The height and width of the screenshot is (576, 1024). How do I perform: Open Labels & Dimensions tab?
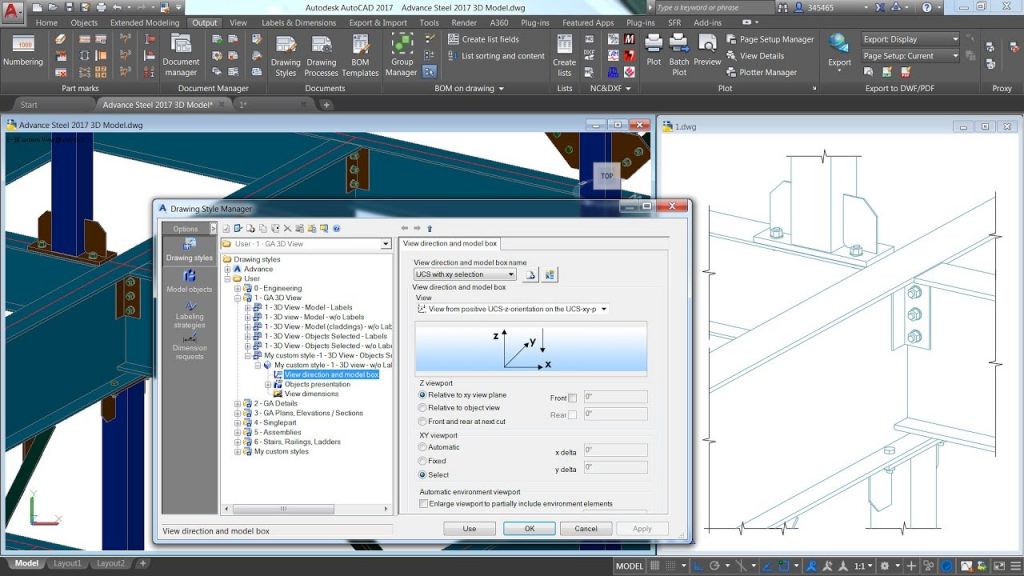point(298,22)
